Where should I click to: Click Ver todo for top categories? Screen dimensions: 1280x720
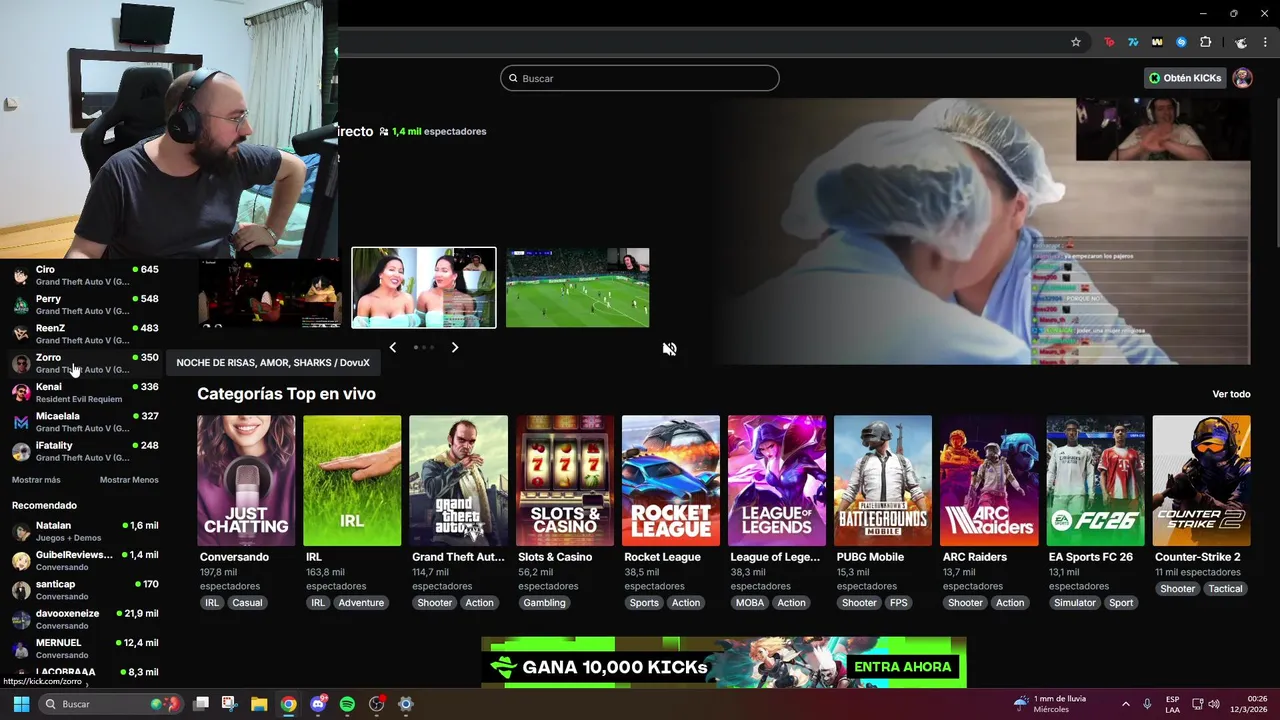point(1231,394)
